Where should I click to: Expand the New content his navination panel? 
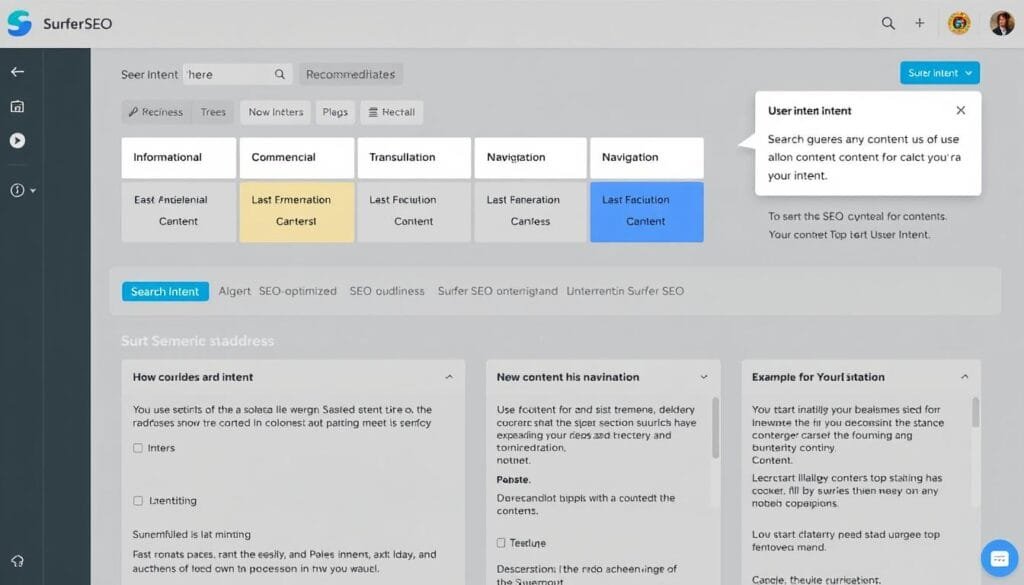point(704,377)
